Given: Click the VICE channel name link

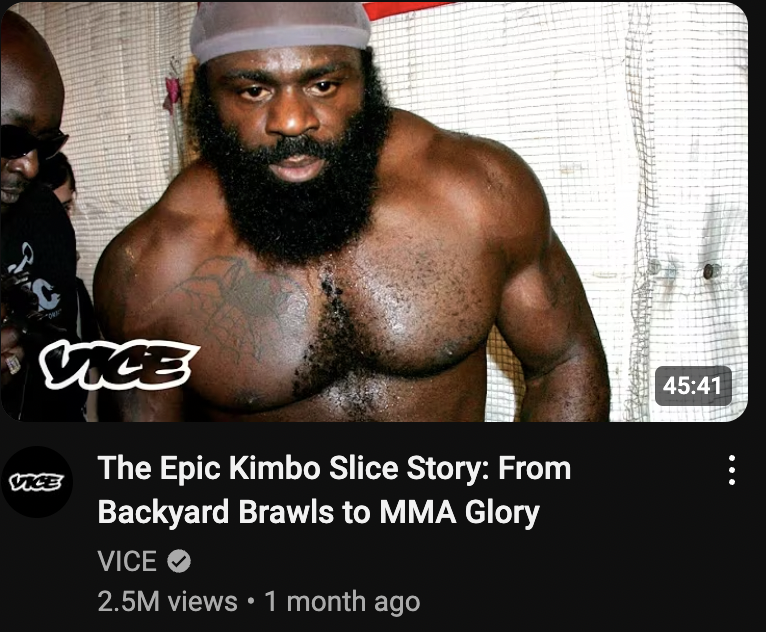Looking at the screenshot, I should [x=127, y=561].
